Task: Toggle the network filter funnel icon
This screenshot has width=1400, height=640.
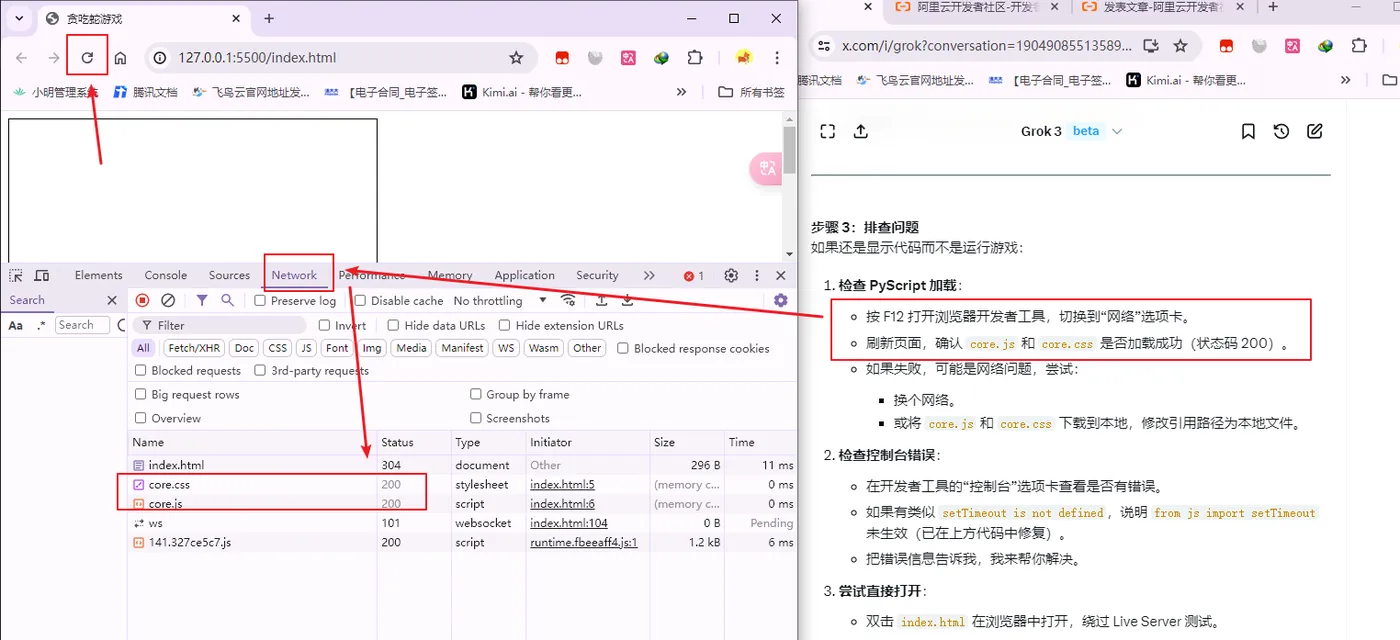Action: (202, 300)
